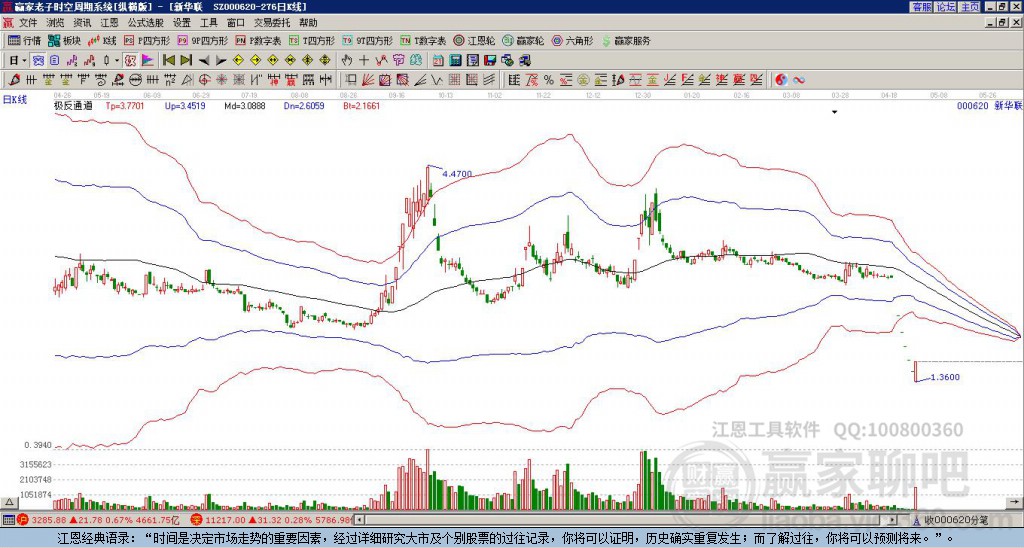1024x548 pixels.
Task: Open the 六角形 hexagon tool
Action: pos(573,40)
